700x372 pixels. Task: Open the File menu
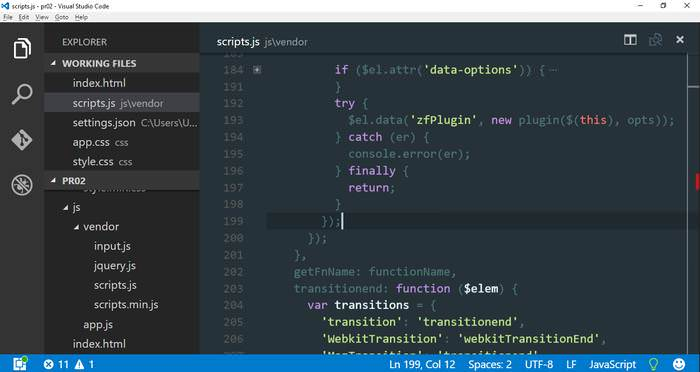[8, 17]
